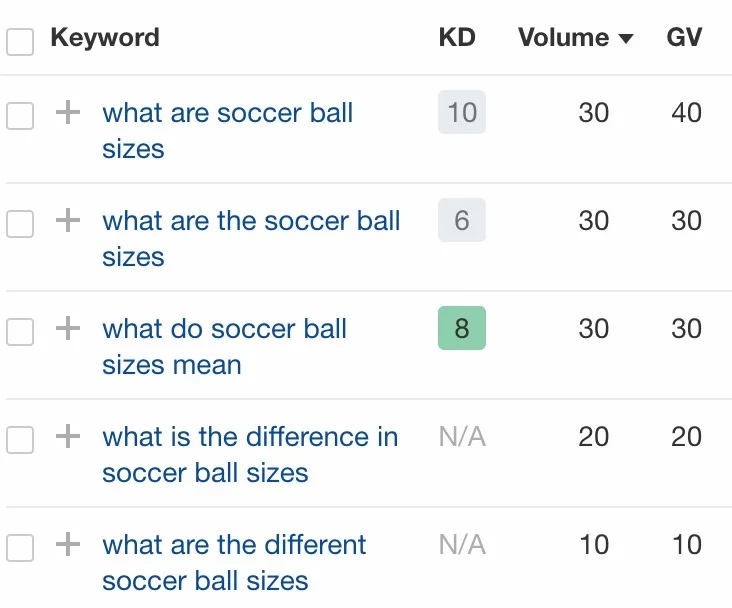Tick checkbox for 'what do soccer ball sizes mean'
The height and width of the screenshot is (608, 732).
20,332
